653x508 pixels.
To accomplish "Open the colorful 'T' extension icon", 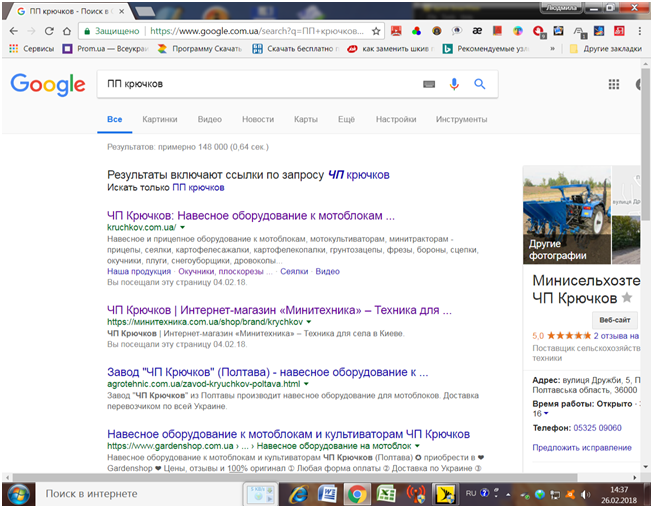I will click(518, 31).
